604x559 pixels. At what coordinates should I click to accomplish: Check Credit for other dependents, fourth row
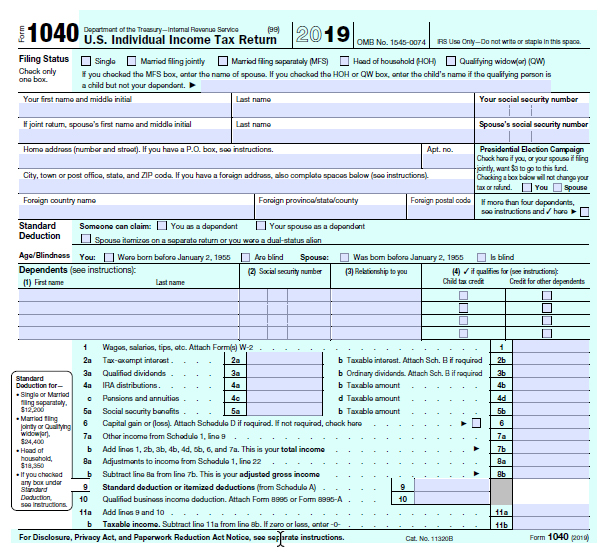pyautogui.click(x=547, y=333)
